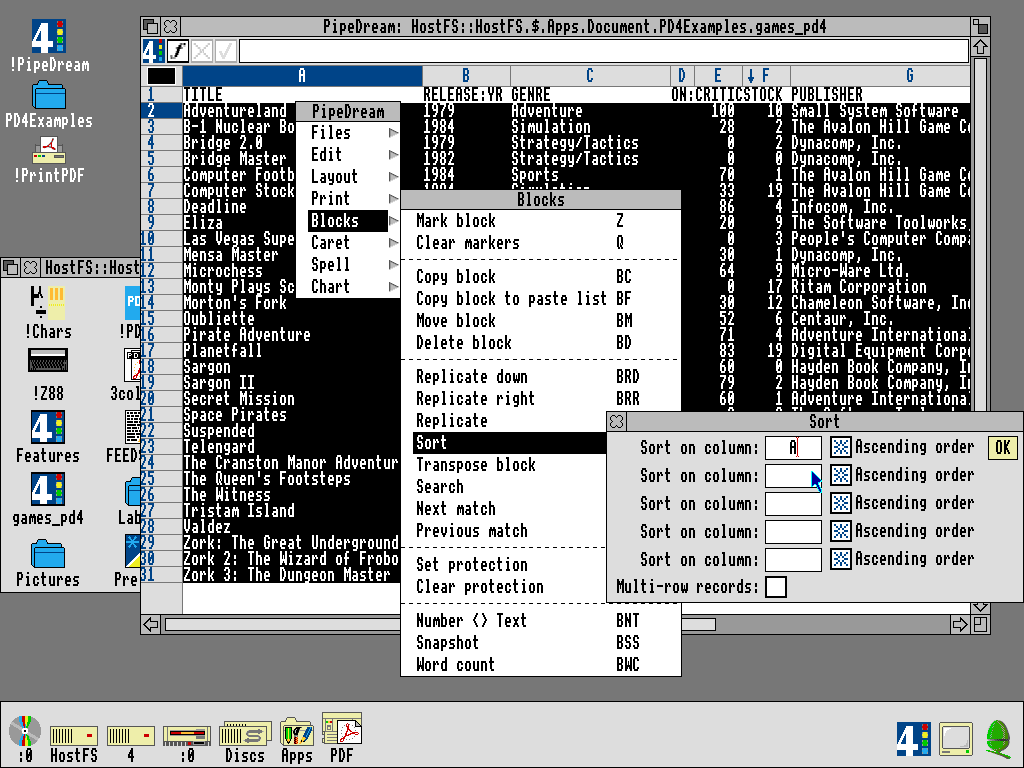Screen dimensions: 1024x768
Task: Click the PipeDream 4 logo in toolbar
Action: pyautogui.click(x=153, y=51)
